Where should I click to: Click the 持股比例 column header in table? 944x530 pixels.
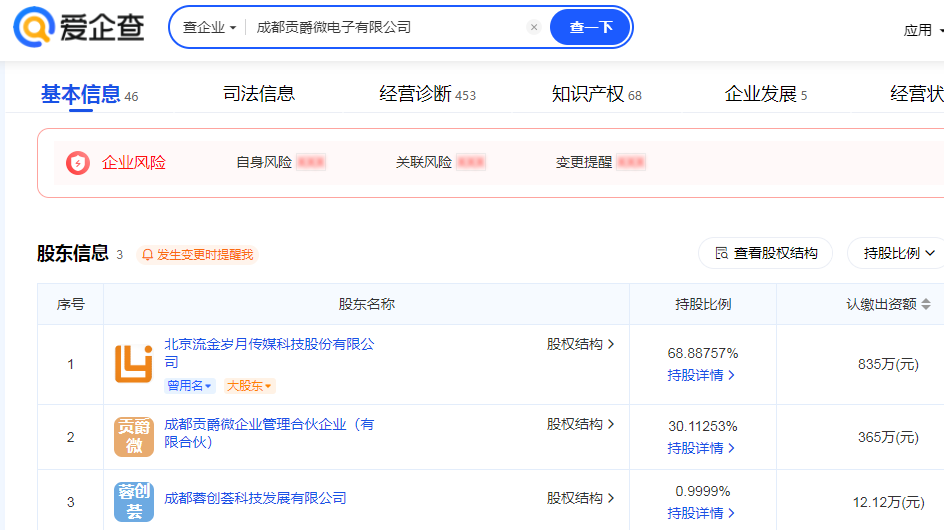703,304
